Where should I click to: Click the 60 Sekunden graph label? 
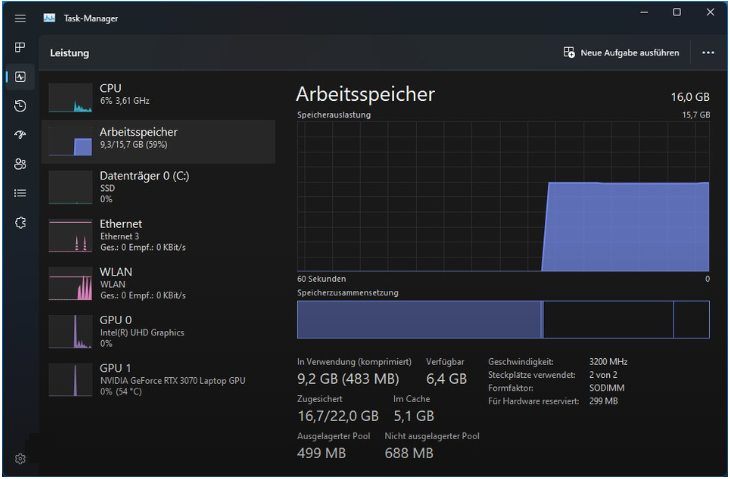coord(321,279)
